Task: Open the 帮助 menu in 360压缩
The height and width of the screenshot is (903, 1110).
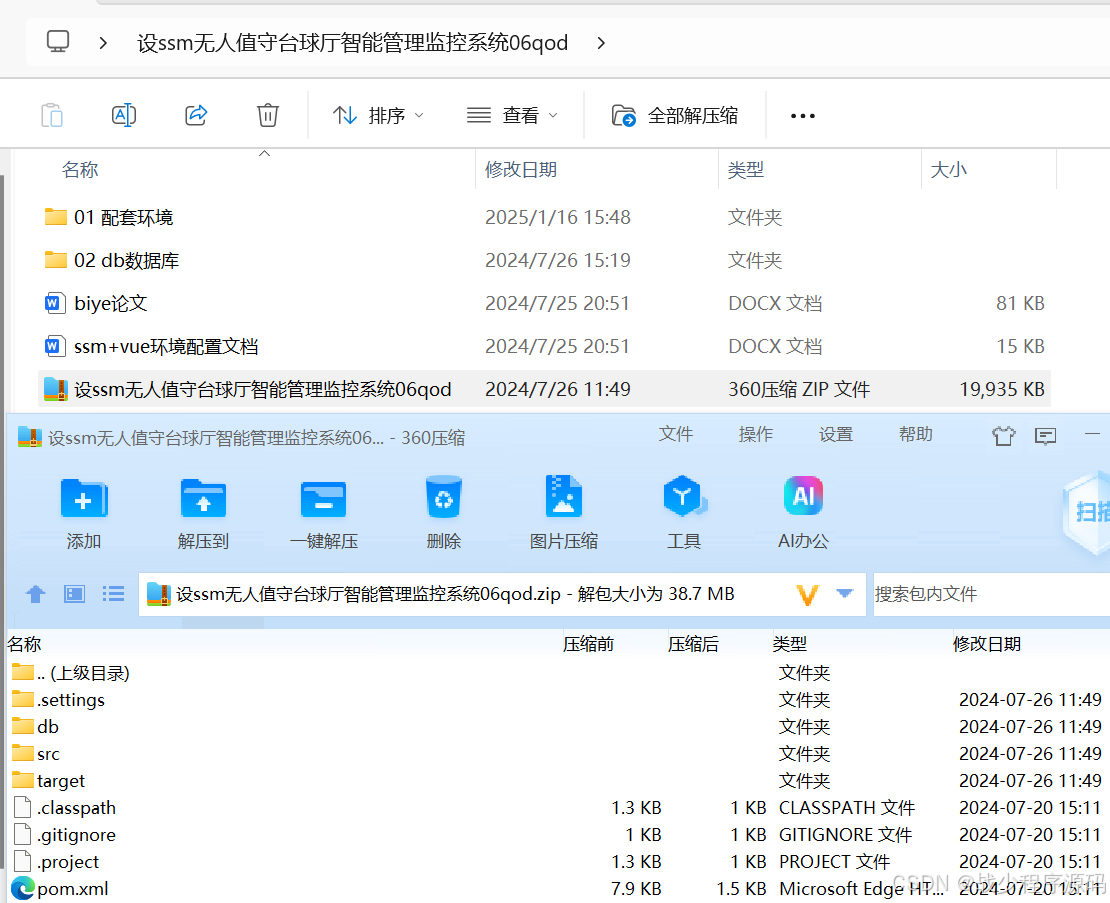Action: tap(915, 435)
